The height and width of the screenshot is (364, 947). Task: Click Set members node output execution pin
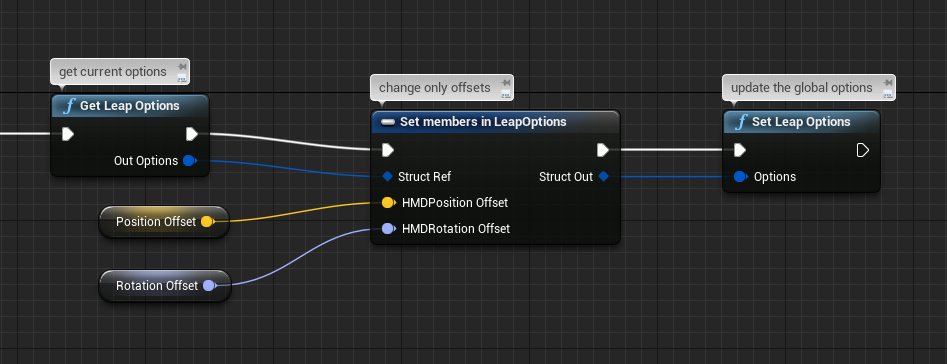click(x=602, y=150)
